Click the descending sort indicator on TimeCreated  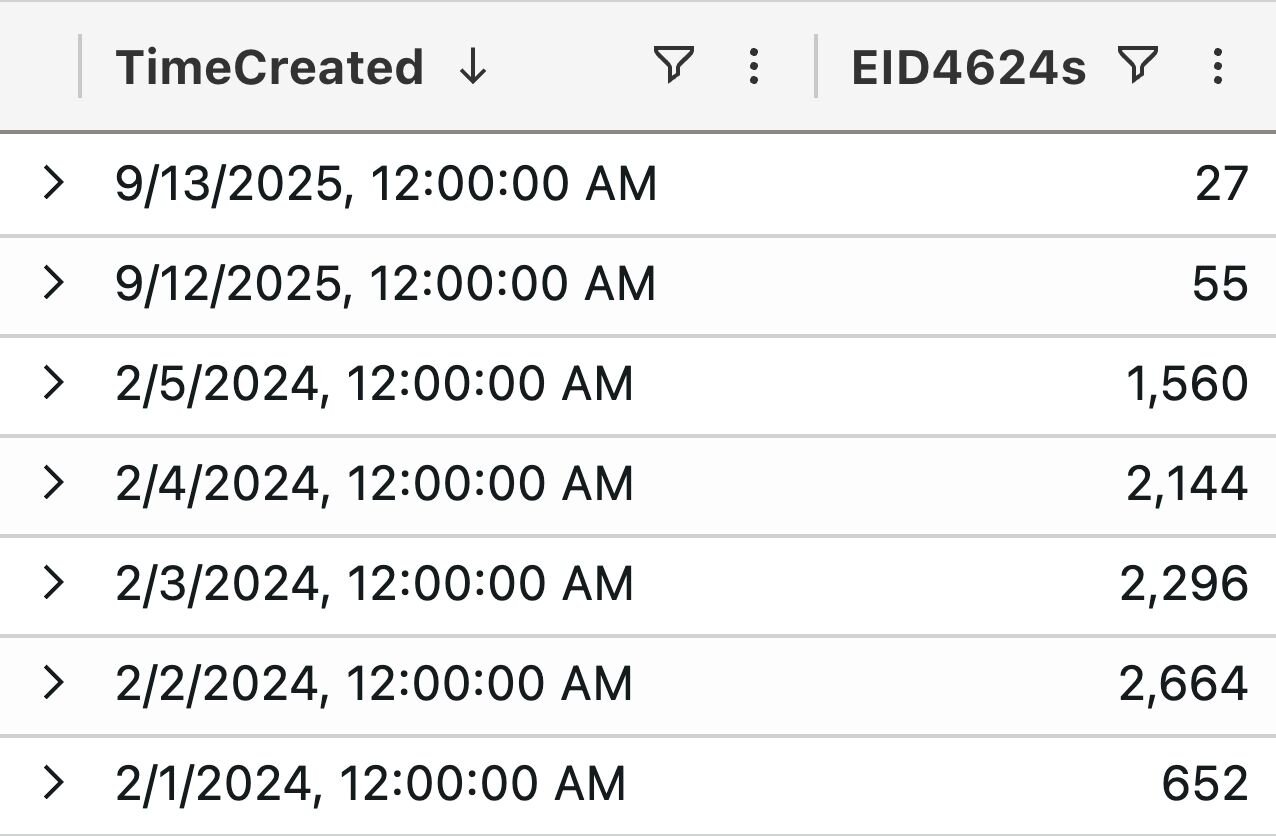[x=472, y=67]
